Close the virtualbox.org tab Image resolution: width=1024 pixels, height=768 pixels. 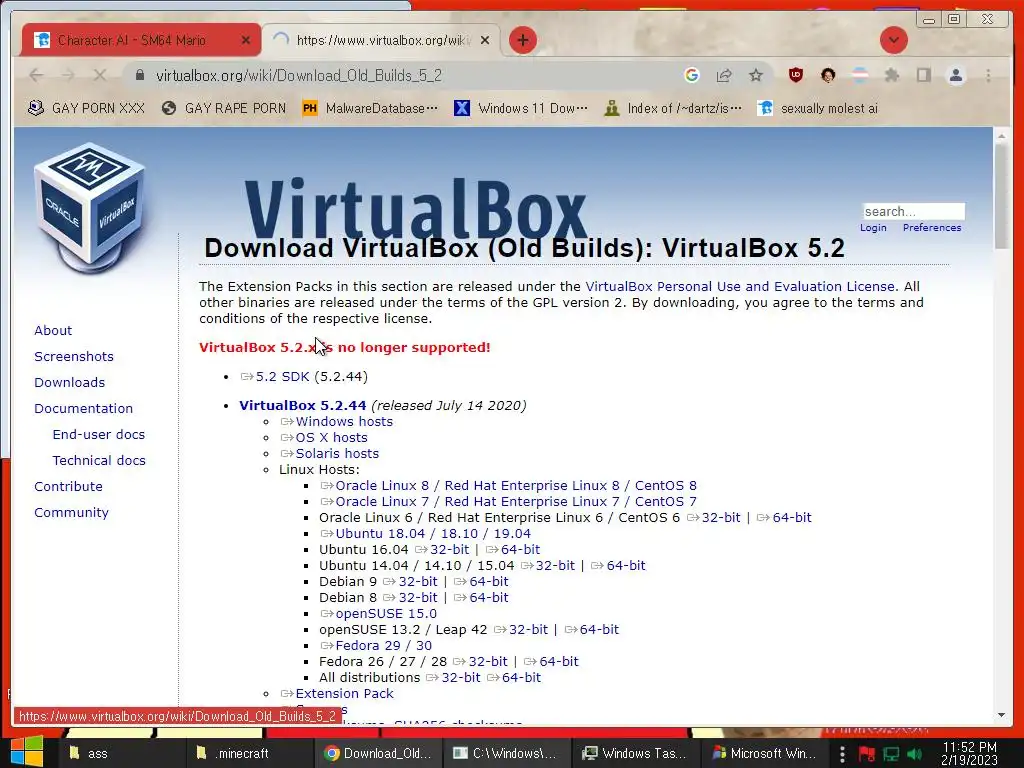click(485, 40)
